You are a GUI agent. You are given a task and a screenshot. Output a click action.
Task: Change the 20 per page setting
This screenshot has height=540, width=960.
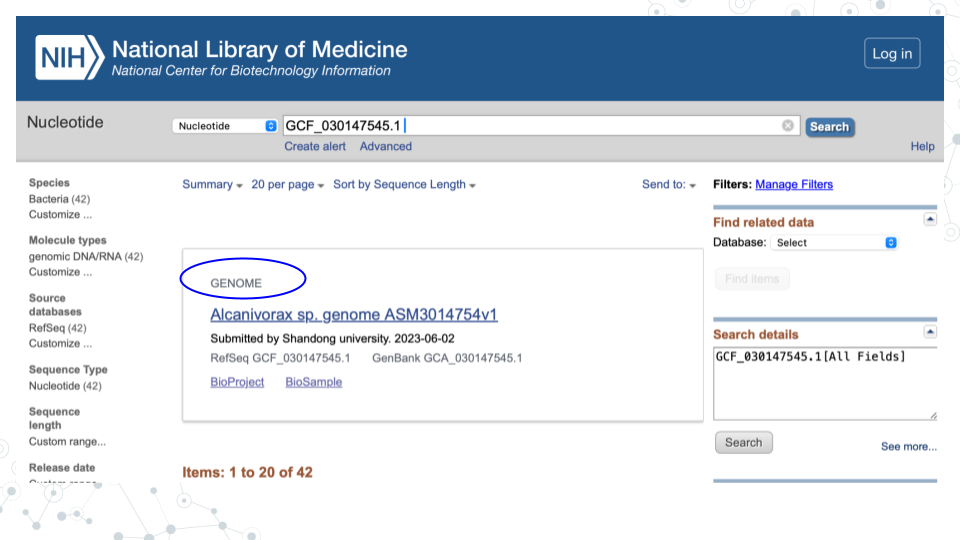pos(288,185)
